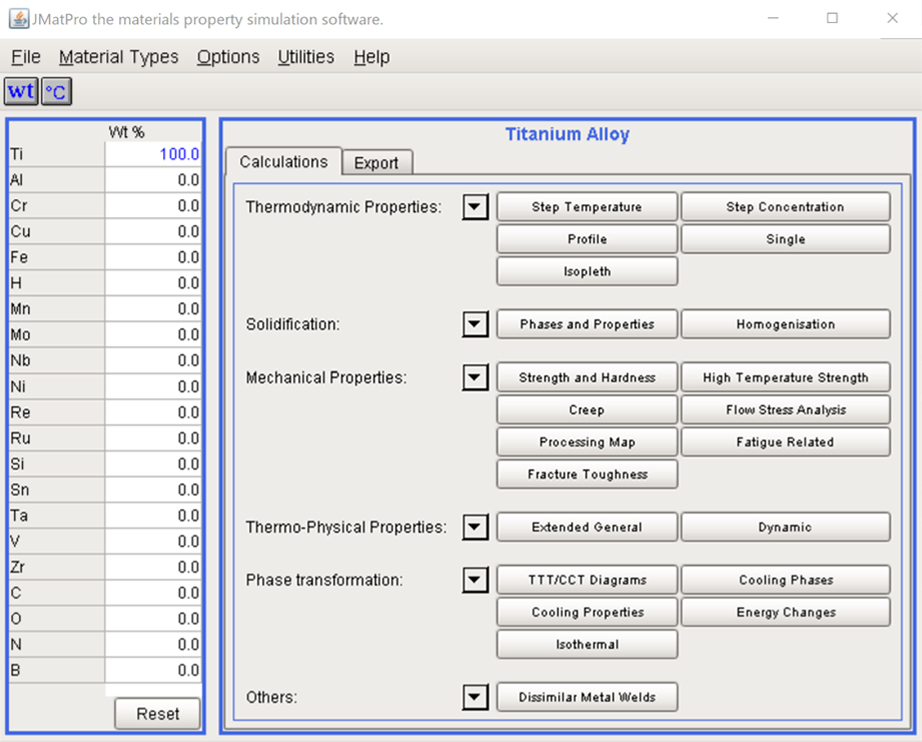Open Cooling Phases calculation

click(785, 580)
